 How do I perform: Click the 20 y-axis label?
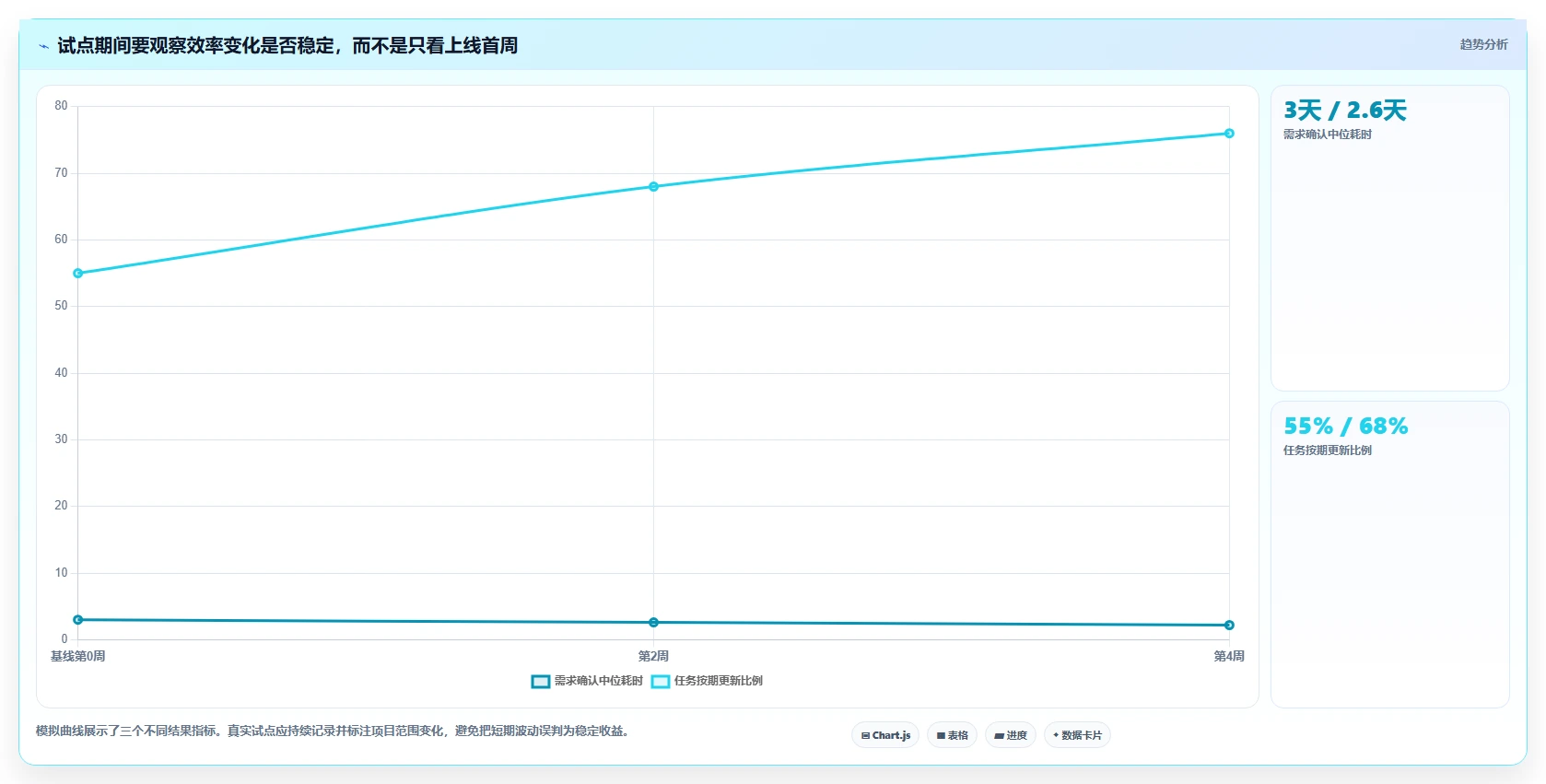(61, 506)
